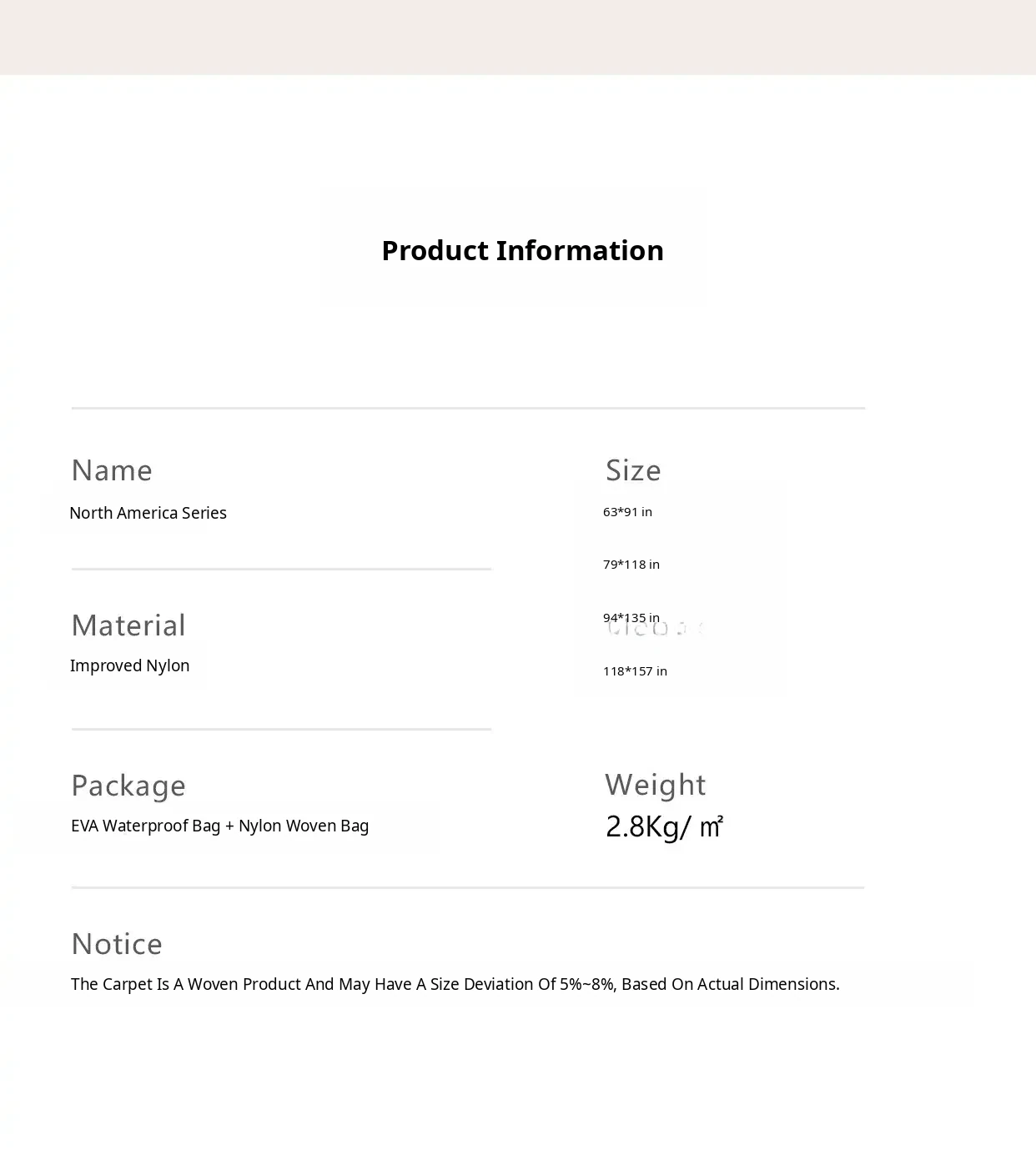Select the Weight section label
Image resolution: width=1036 pixels, height=1155 pixels.
[655, 785]
